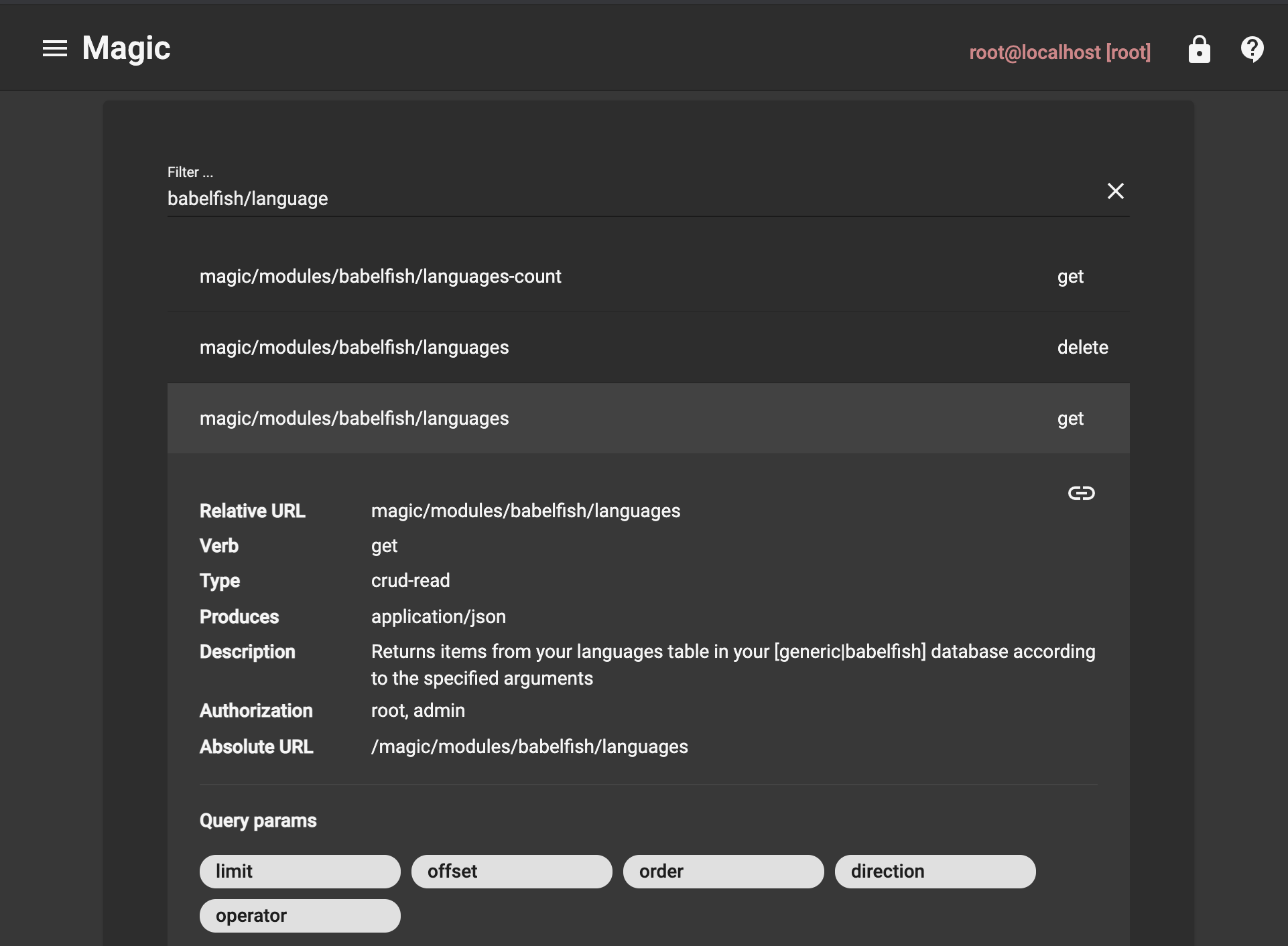The height and width of the screenshot is (946, 1288).
Task: Click the Absolute URL value text
Action: pyautogui.click(x=529, y=747)
